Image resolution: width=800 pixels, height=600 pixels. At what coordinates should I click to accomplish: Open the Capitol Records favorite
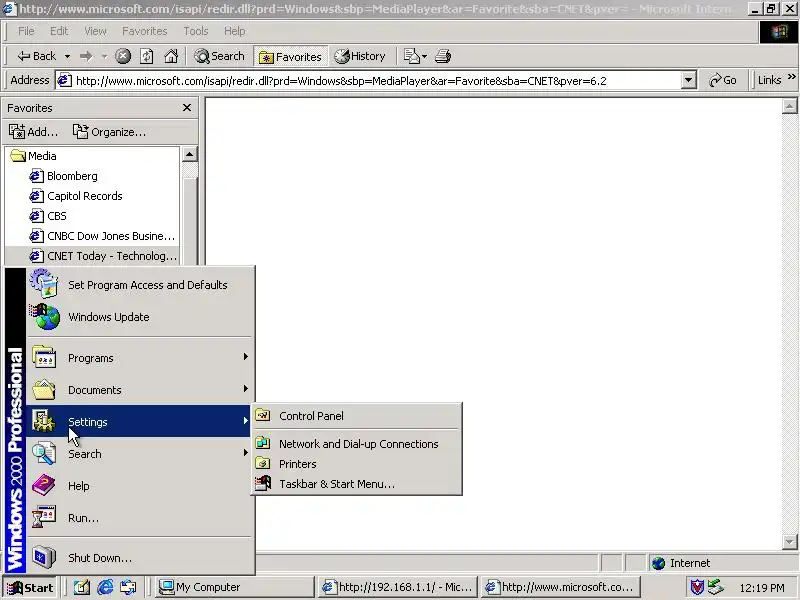(x=76, y=196)
